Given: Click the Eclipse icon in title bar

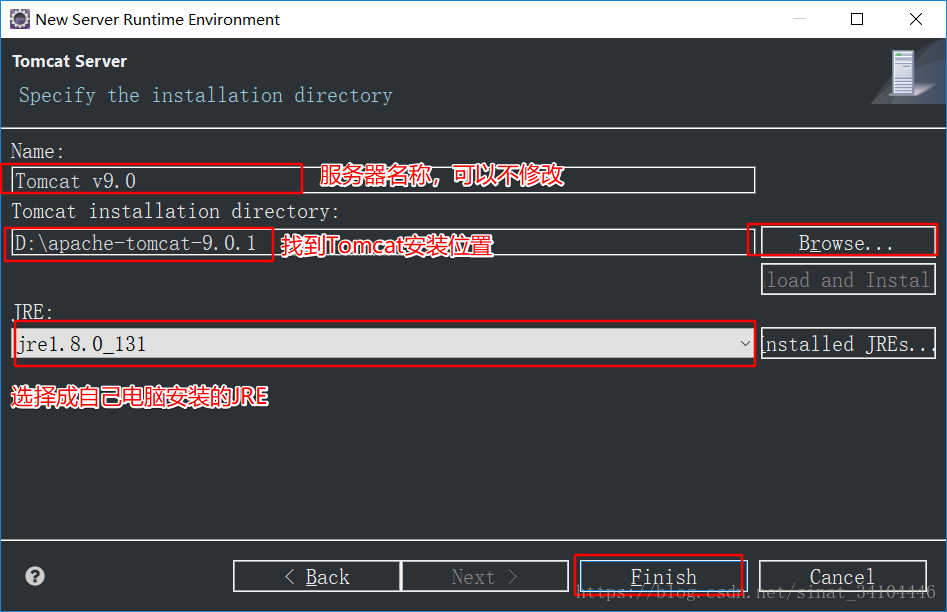Looking at the screenshot, I should pyautogui.click(x=19, y=19).
